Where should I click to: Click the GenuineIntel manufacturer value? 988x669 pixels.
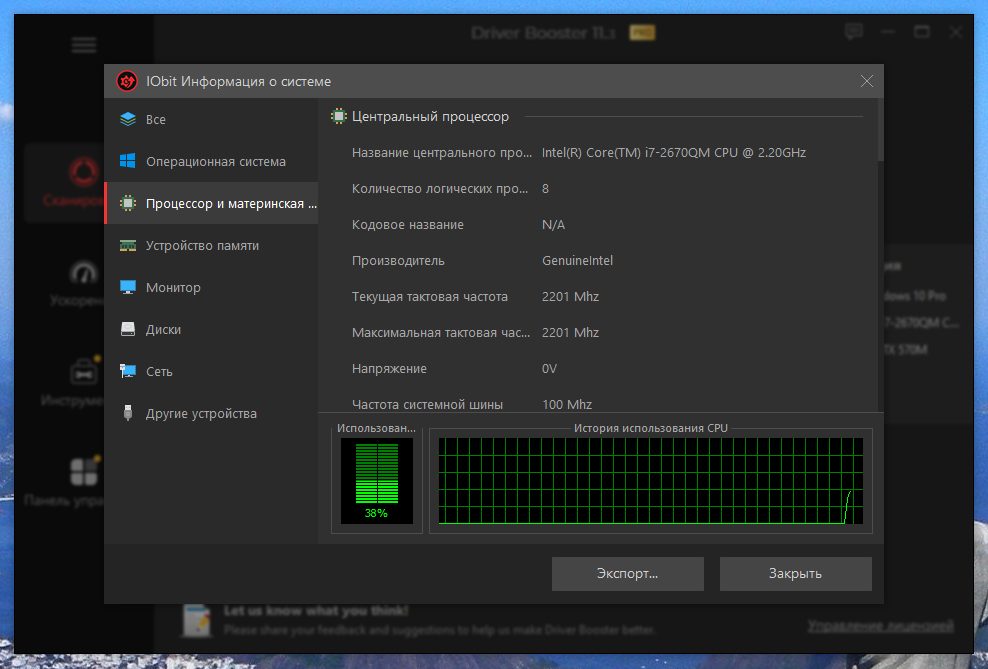click(577, 260)
